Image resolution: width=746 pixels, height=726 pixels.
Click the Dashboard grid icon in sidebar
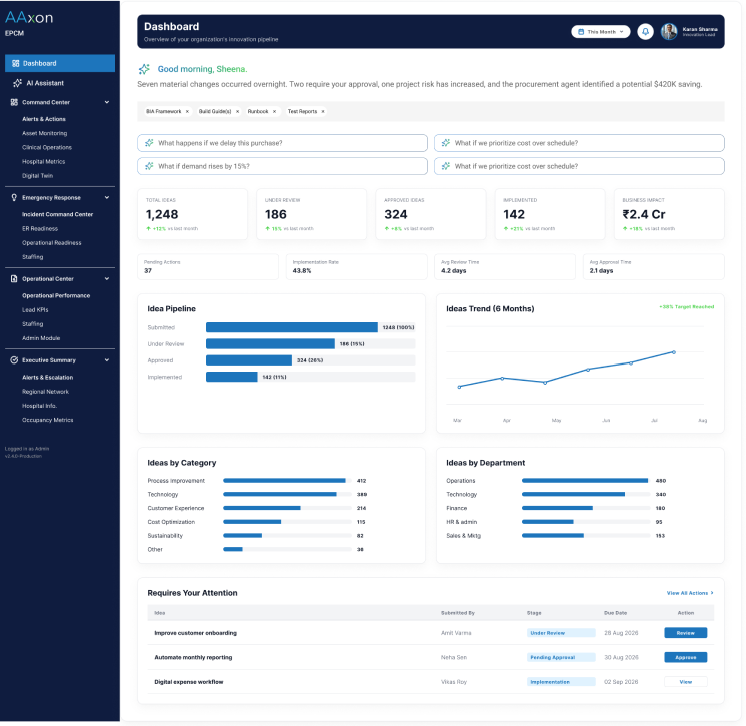(x=16, y=63)
